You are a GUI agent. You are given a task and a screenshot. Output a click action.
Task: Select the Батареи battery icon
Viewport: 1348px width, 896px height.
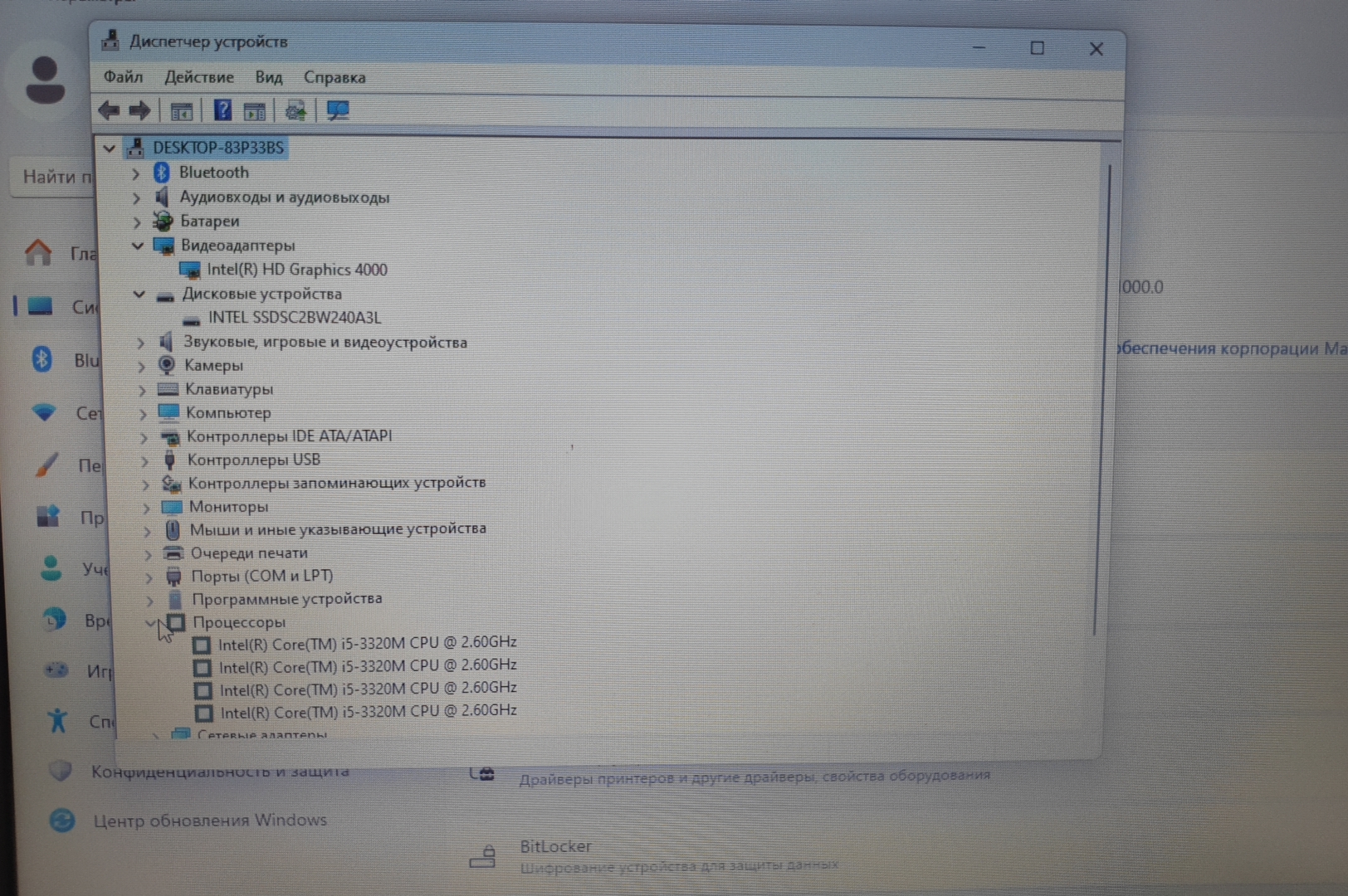click(x=163, y=221)
